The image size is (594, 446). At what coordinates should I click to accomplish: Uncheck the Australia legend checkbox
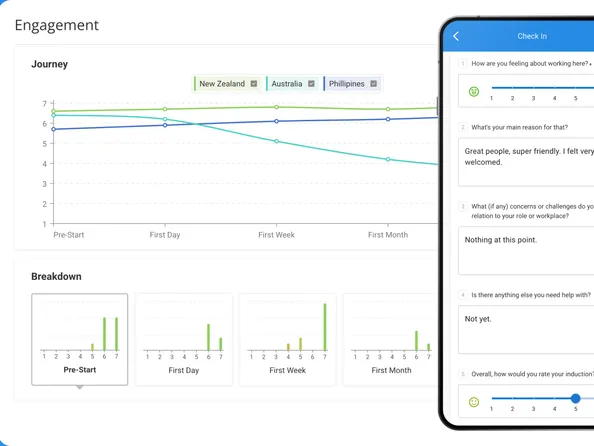(x=311, y=84)
